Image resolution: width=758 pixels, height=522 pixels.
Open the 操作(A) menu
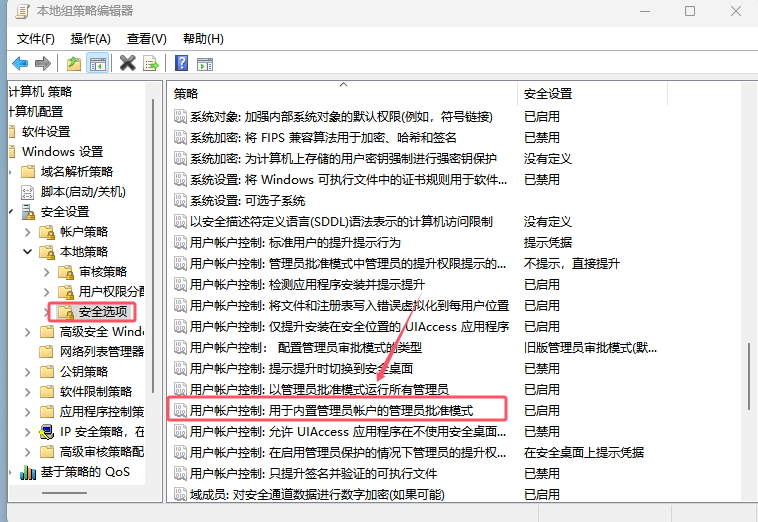tap(91, 38)
